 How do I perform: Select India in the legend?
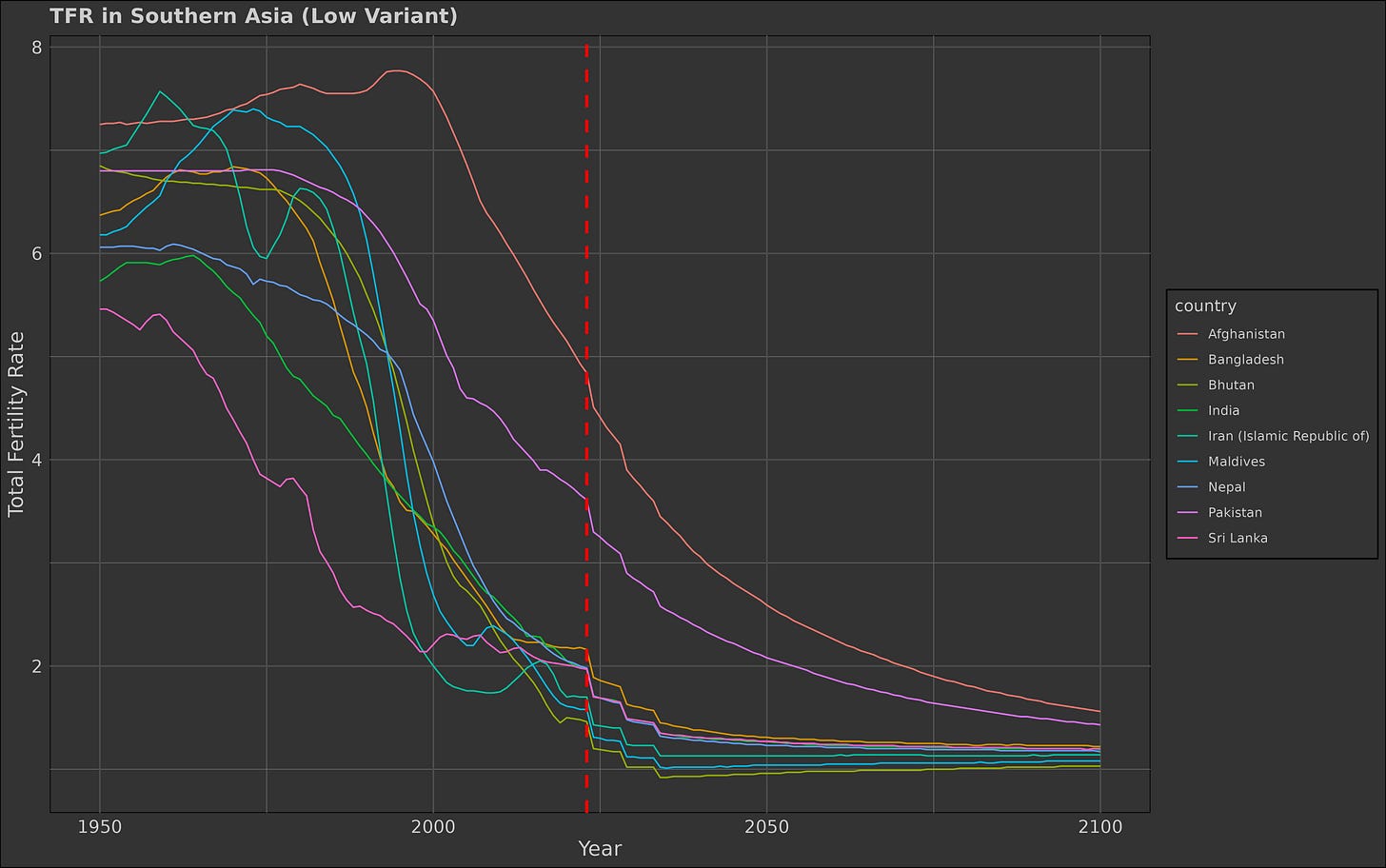click(x=1223, y=411)
